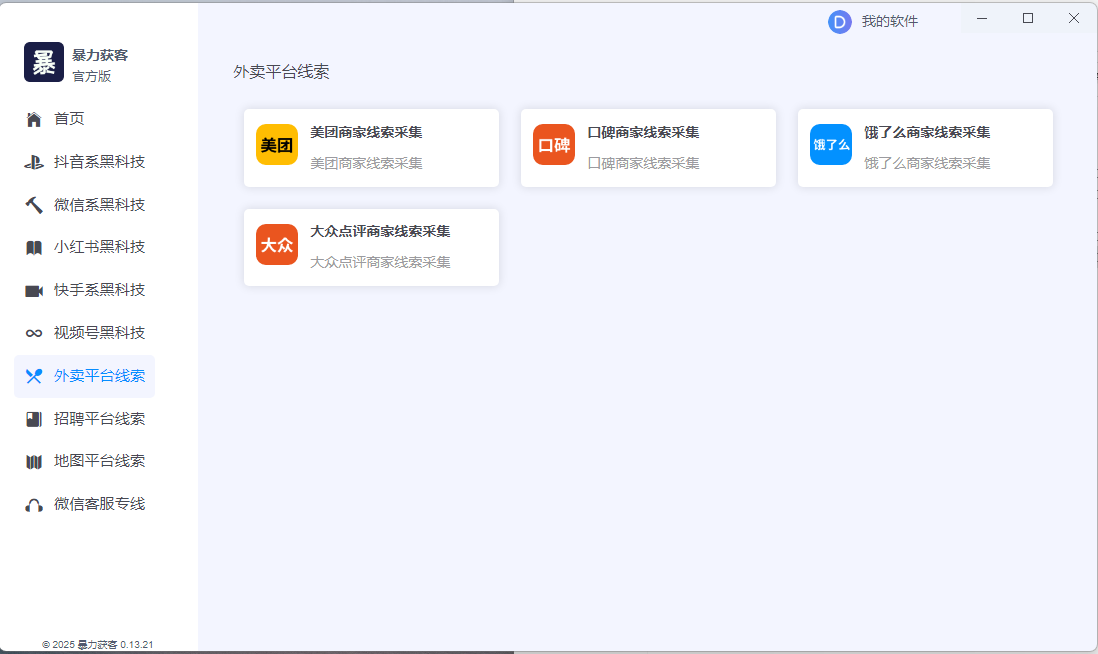
Task: Click the map icon for 地图平台线索
Action: 34,462
